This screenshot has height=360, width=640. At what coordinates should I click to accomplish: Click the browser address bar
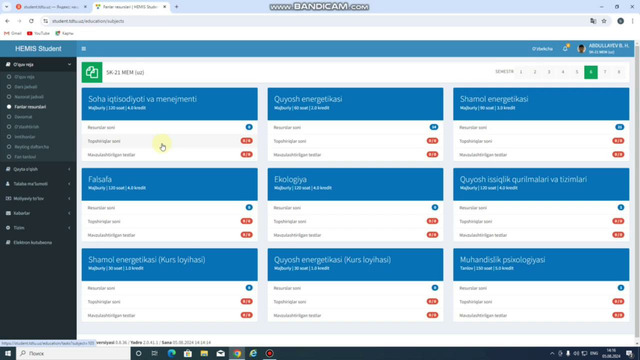(314, 21)
